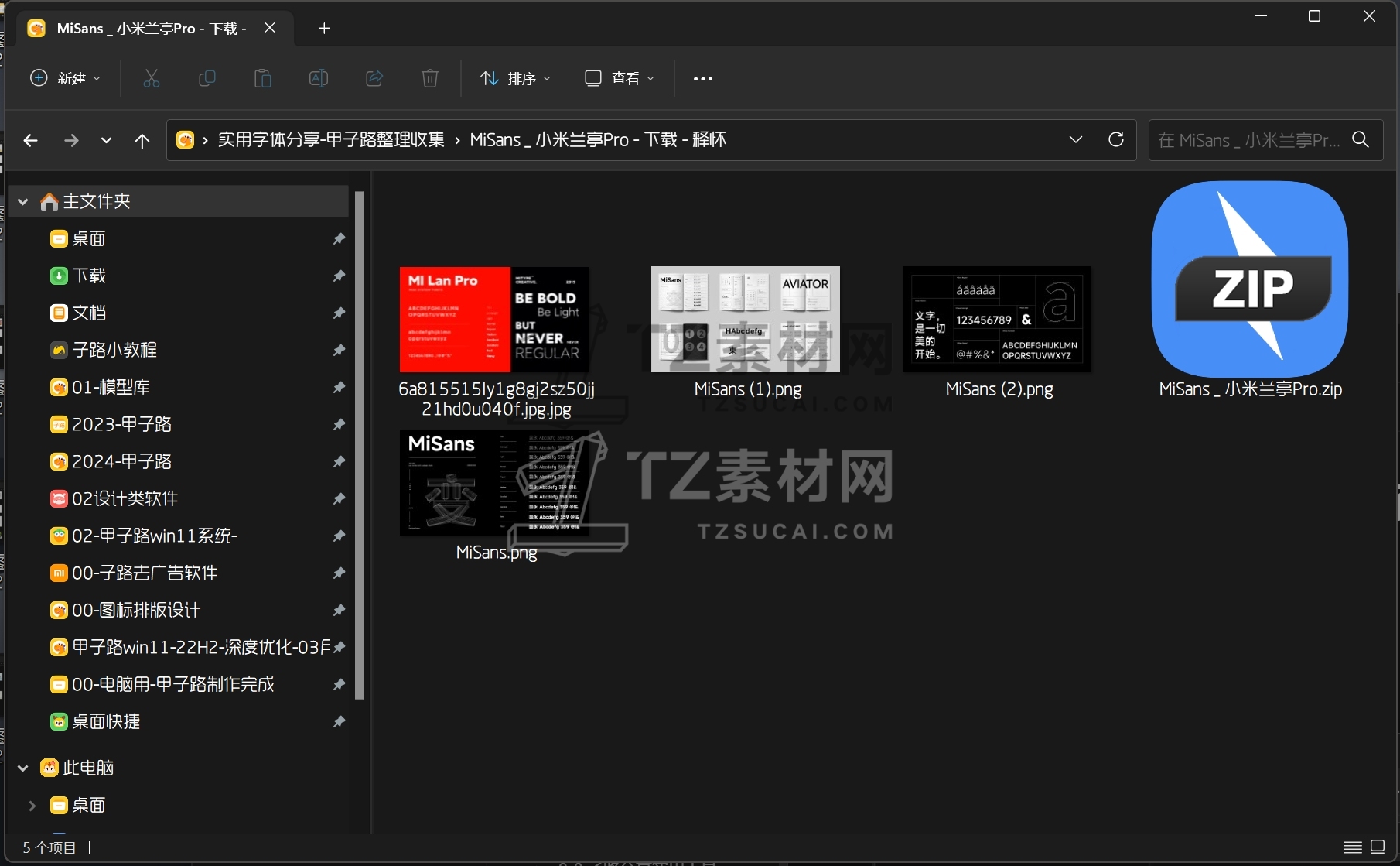Unpin 02设计类软件 pin icon
The height and width of the screenshot is (866, 1400).
(x=339, y=498)
